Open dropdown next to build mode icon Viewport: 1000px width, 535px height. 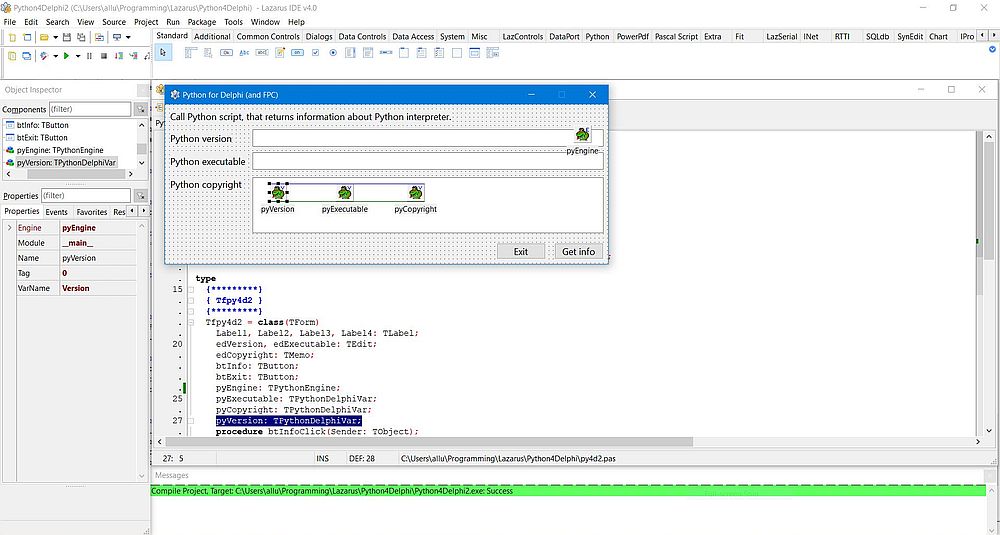[55, 56]
